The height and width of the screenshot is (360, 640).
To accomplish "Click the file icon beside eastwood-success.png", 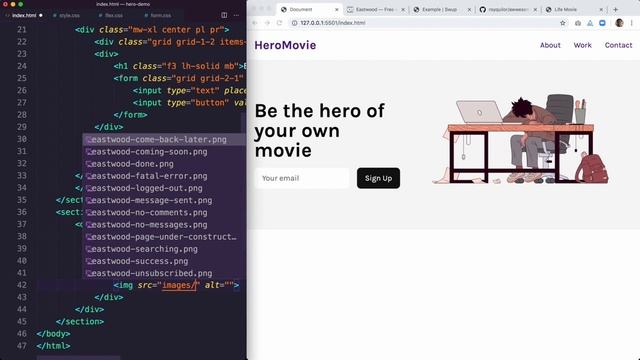I will point(88,261).
